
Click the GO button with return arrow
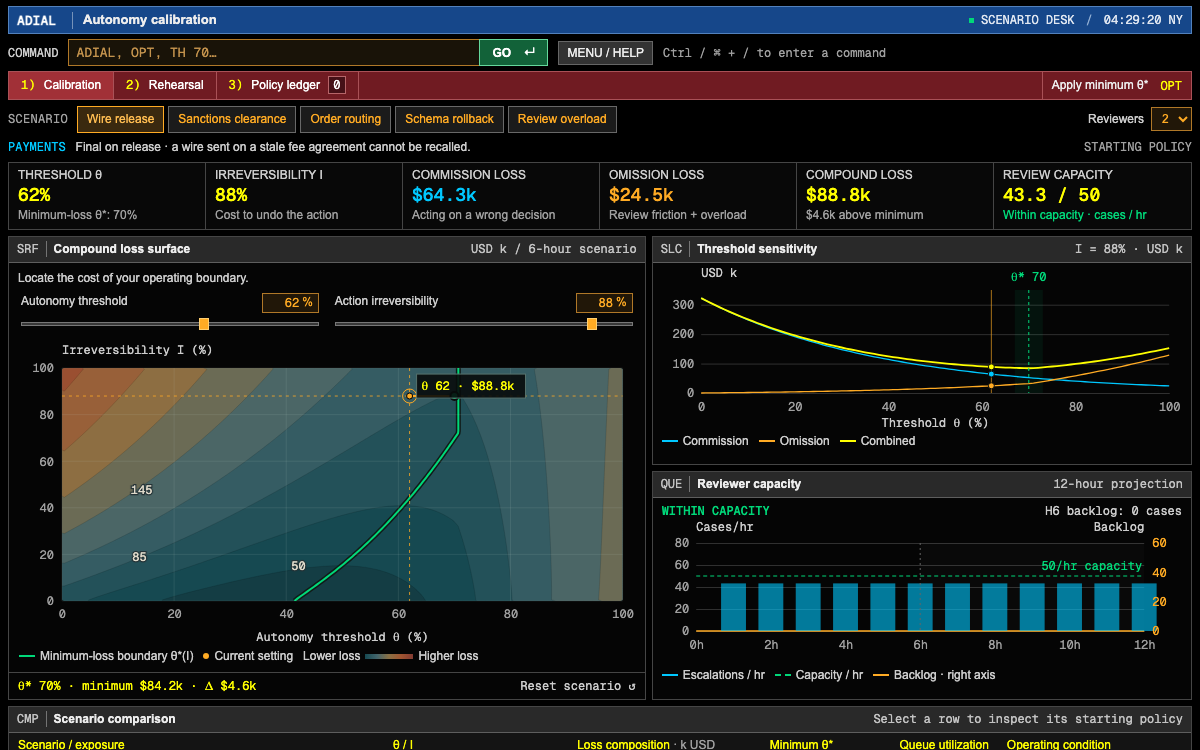point(514,53)
